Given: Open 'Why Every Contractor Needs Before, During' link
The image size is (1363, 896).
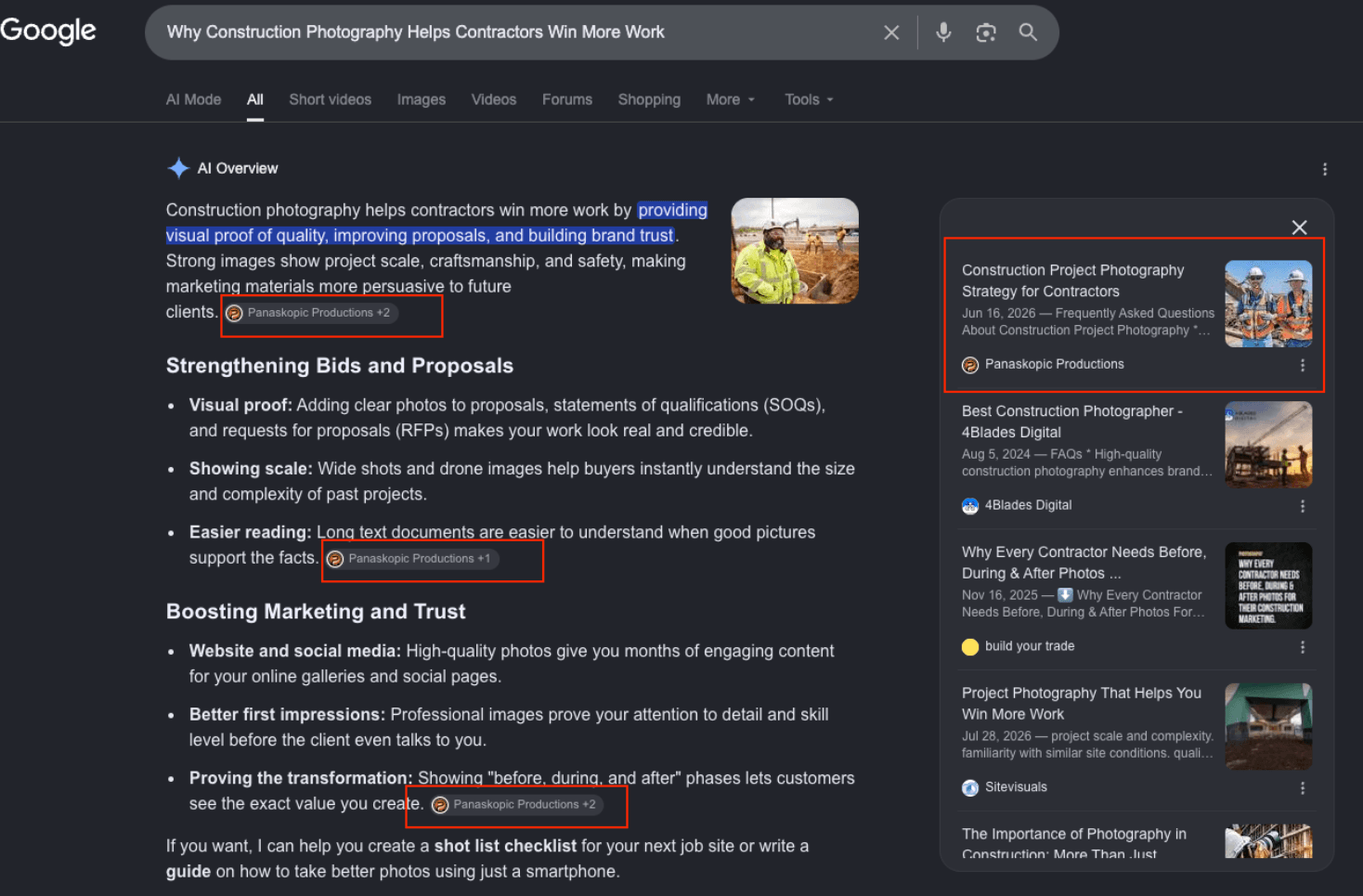Looking at the screenshot, I should pyautogui.click(x=1084, y=563).
